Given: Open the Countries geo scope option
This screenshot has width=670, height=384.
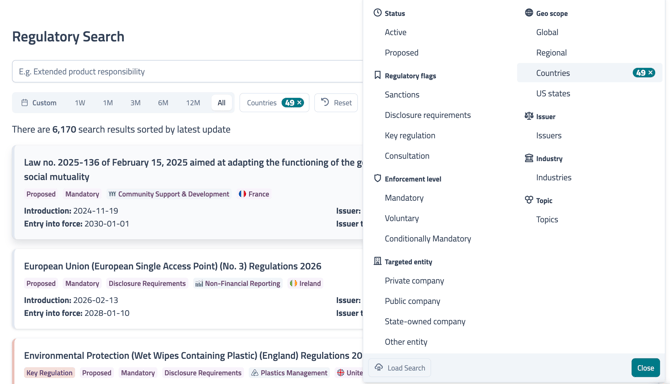Looking at the screenshot, I should pos(590,73).
